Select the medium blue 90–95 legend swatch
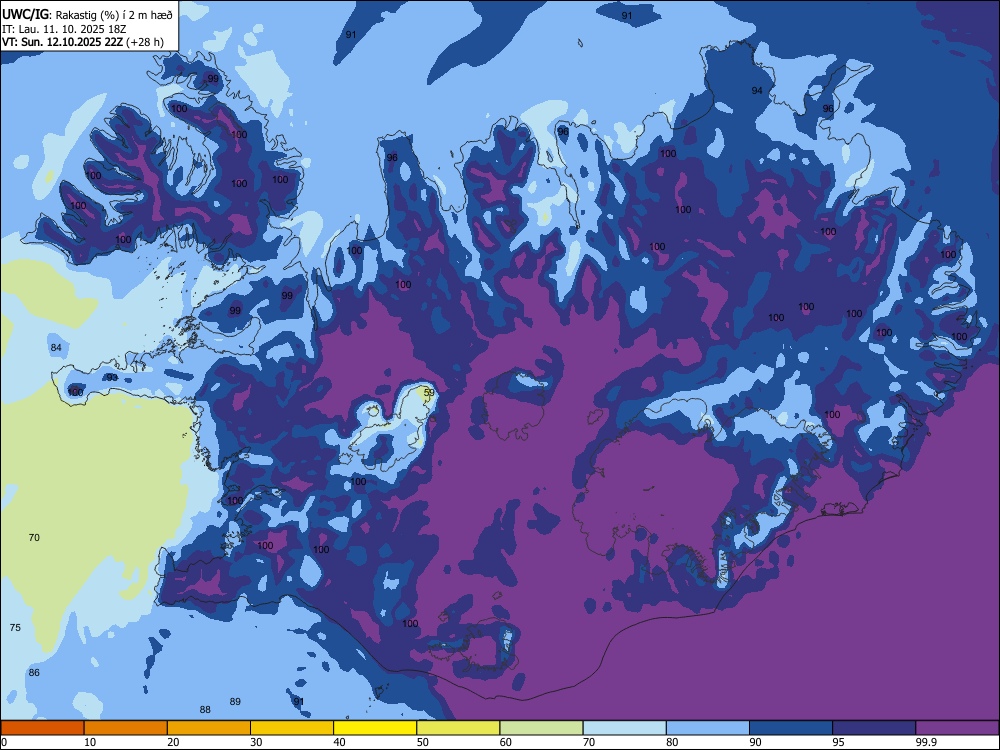 pyautogui.click(x=791, y=728)
